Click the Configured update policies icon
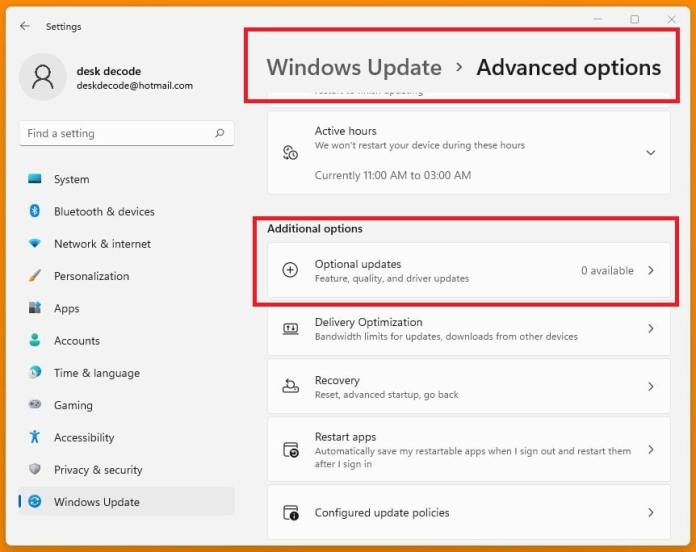This screenshot has width=696, height=552. coord(291,513)
